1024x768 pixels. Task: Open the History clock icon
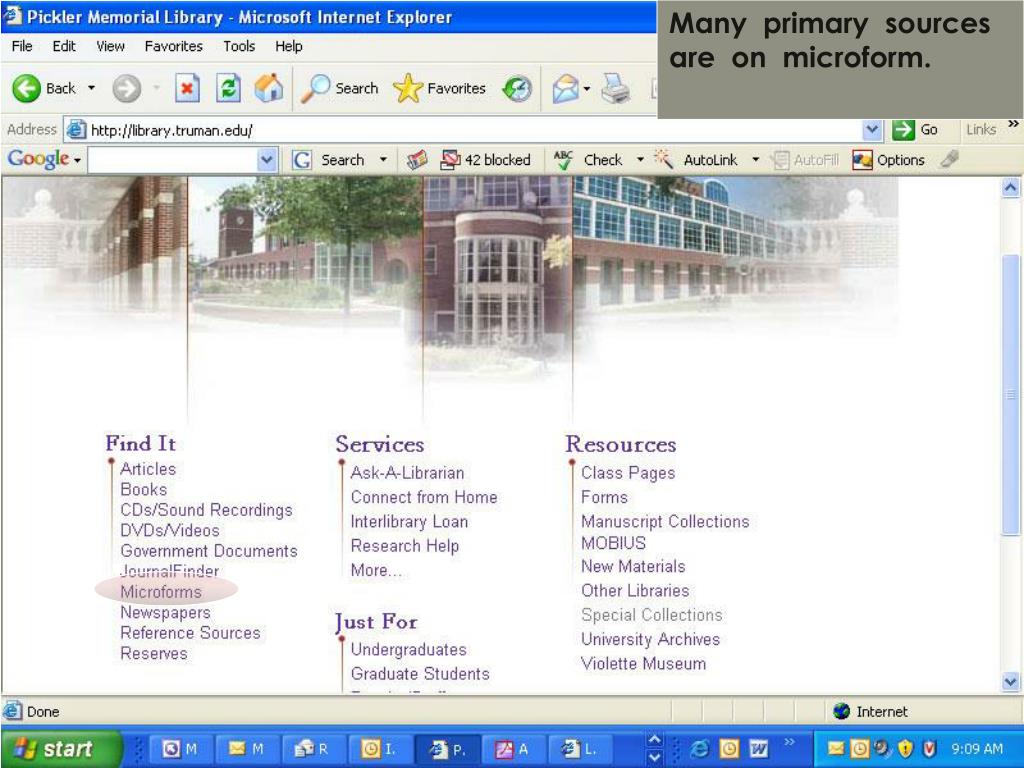coord(517,89)
